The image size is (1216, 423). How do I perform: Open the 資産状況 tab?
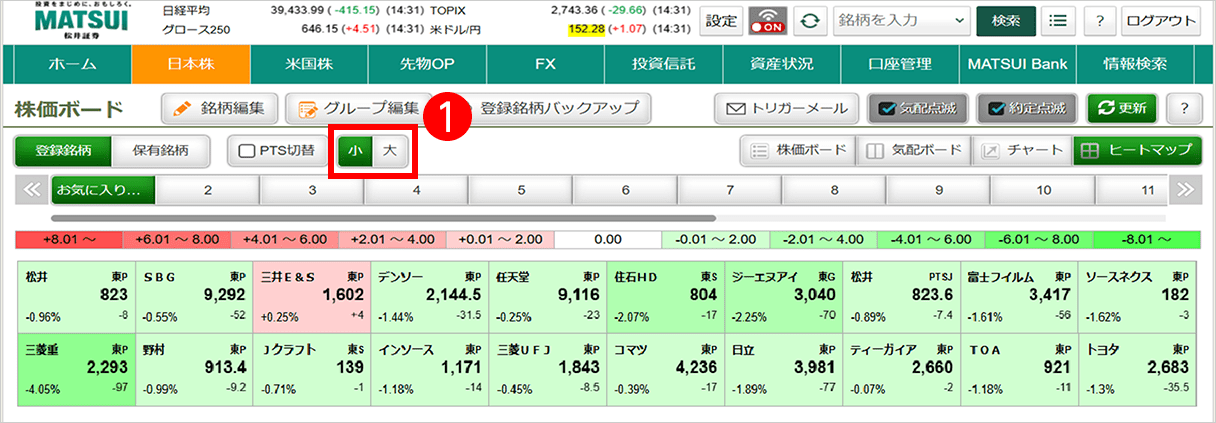[x=781, y=64]
